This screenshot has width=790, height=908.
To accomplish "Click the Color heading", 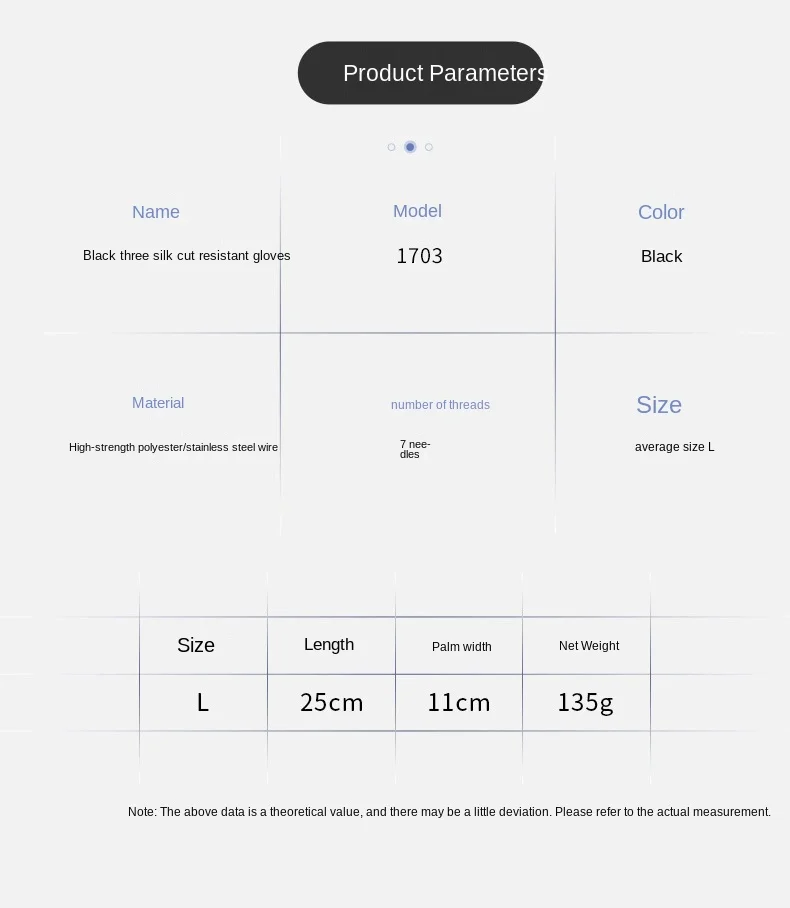I will pyautogui.click(x=661, y=212).
